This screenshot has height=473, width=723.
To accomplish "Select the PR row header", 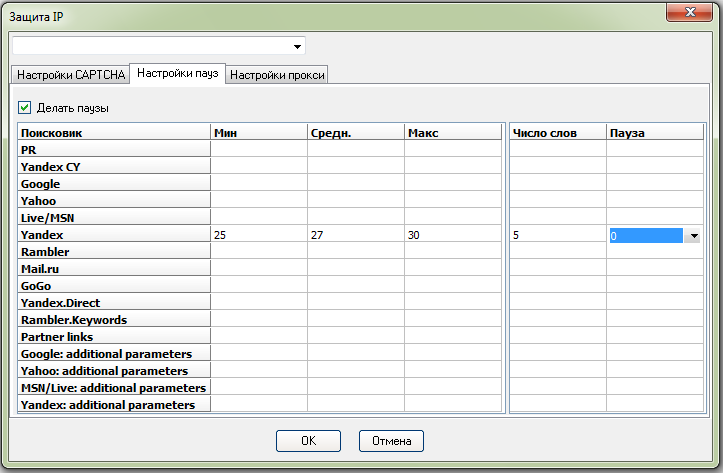I will [x=114, y=150].
